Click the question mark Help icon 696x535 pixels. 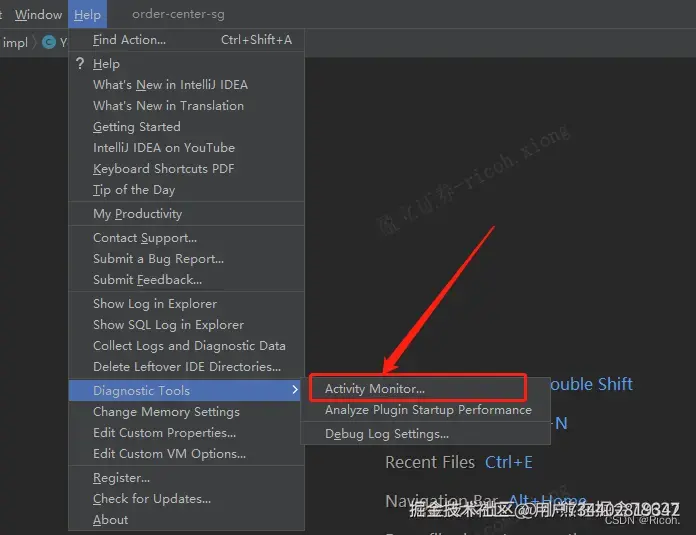pos(80,63)
